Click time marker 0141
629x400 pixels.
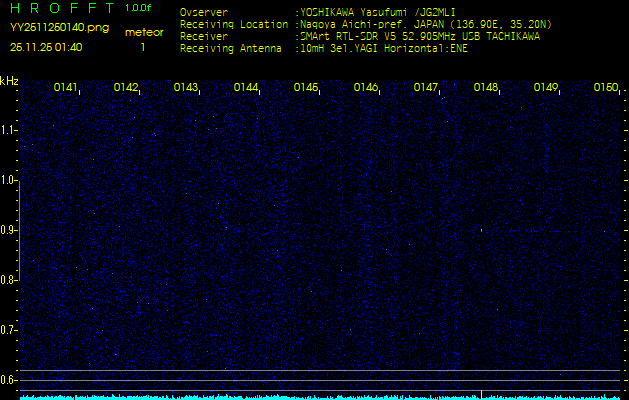point(65,87)
